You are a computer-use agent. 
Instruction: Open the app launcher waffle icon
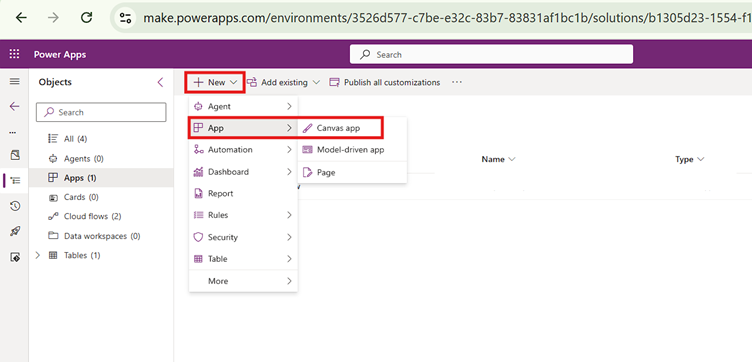click(14, 54)
